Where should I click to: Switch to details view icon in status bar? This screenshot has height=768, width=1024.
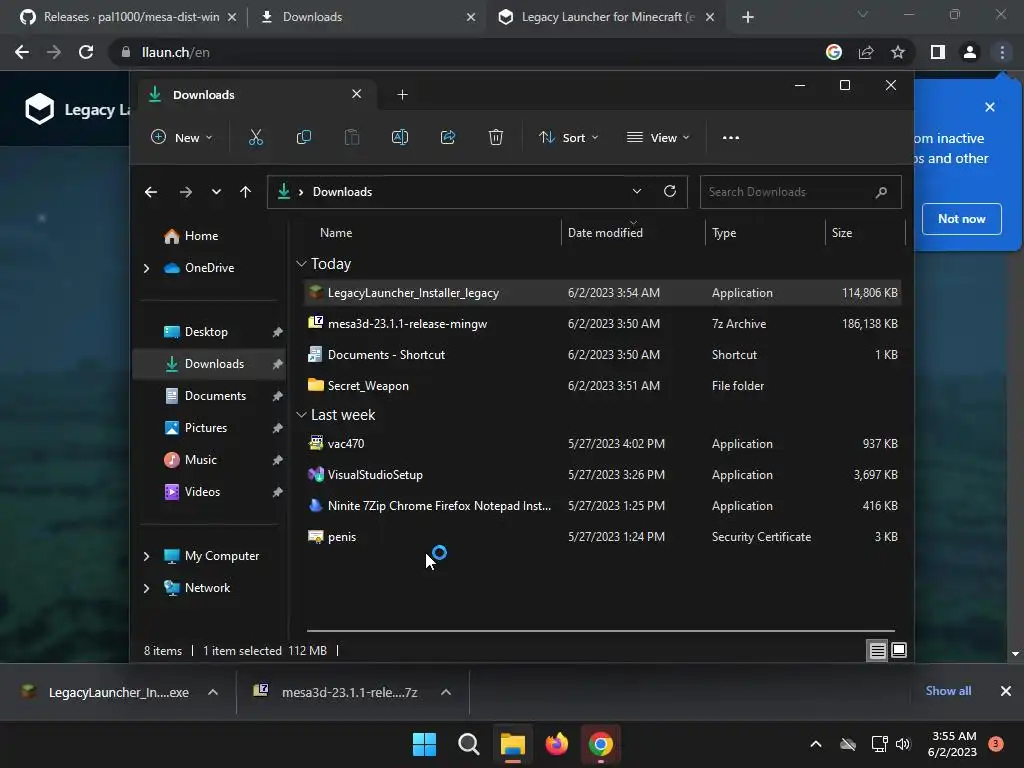pyautogui.click(x=877, y=650)
